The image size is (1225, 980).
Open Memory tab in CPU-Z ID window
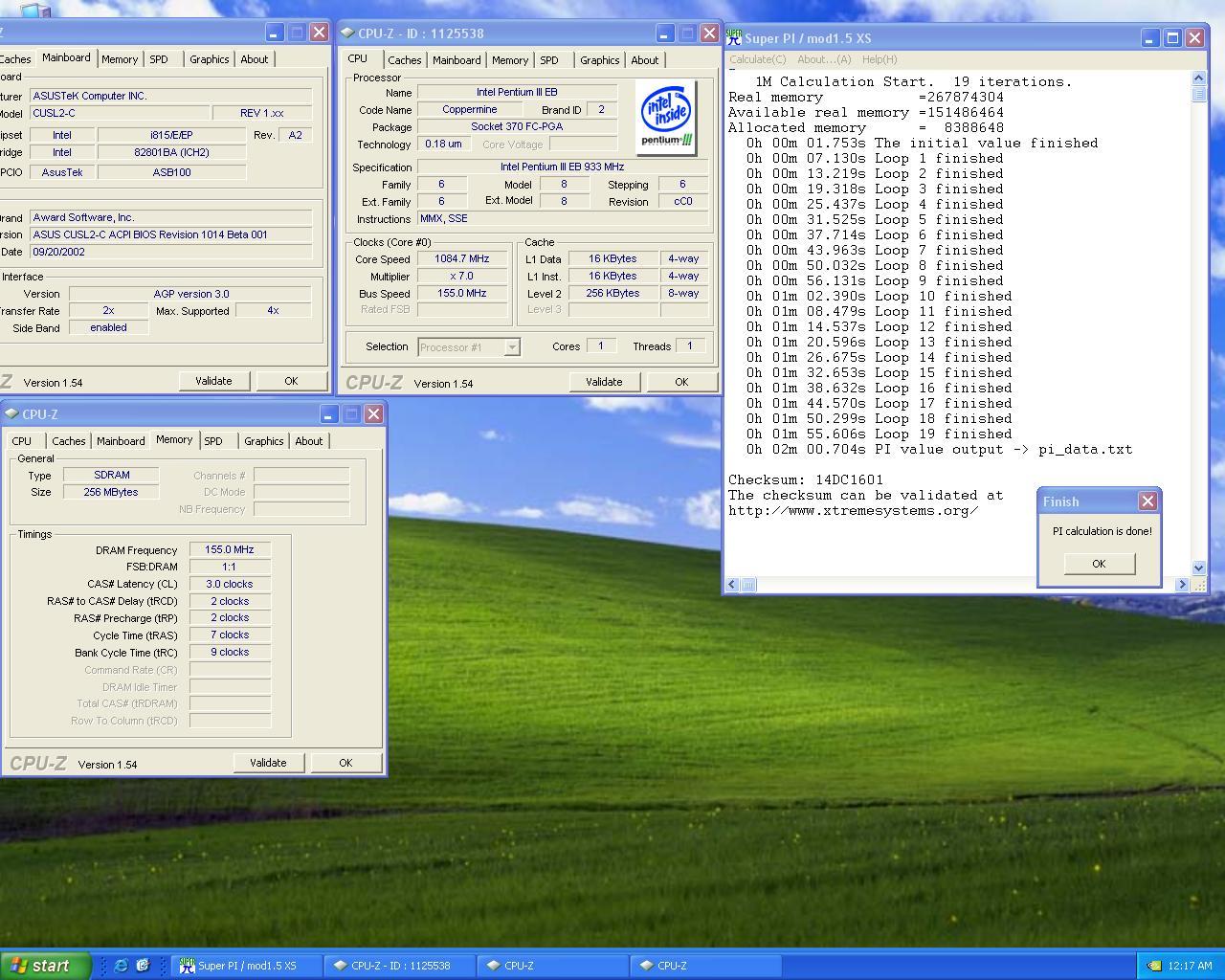pyautogui.click(x=510, y=60)
